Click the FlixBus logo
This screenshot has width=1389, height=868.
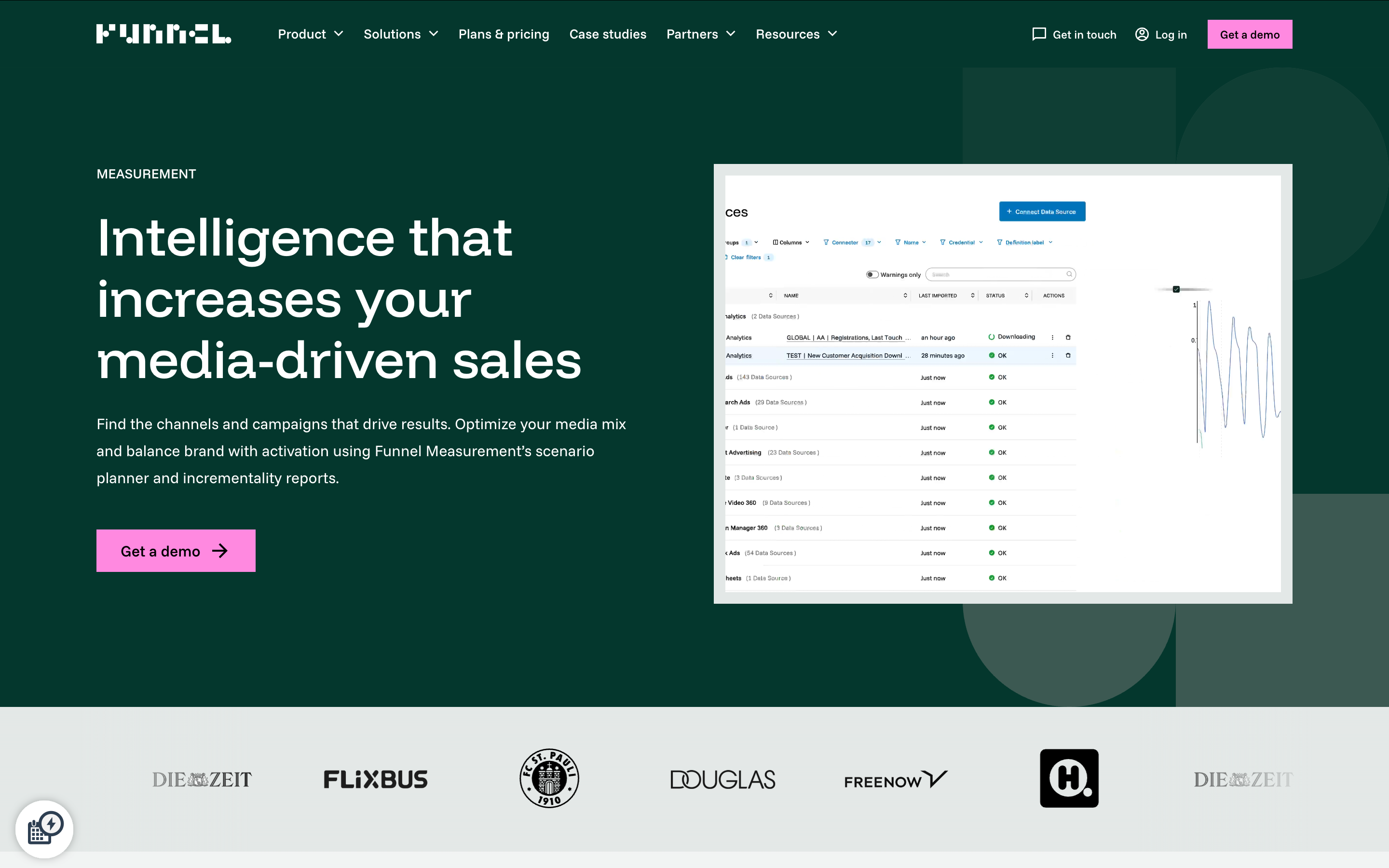(375, 779)
